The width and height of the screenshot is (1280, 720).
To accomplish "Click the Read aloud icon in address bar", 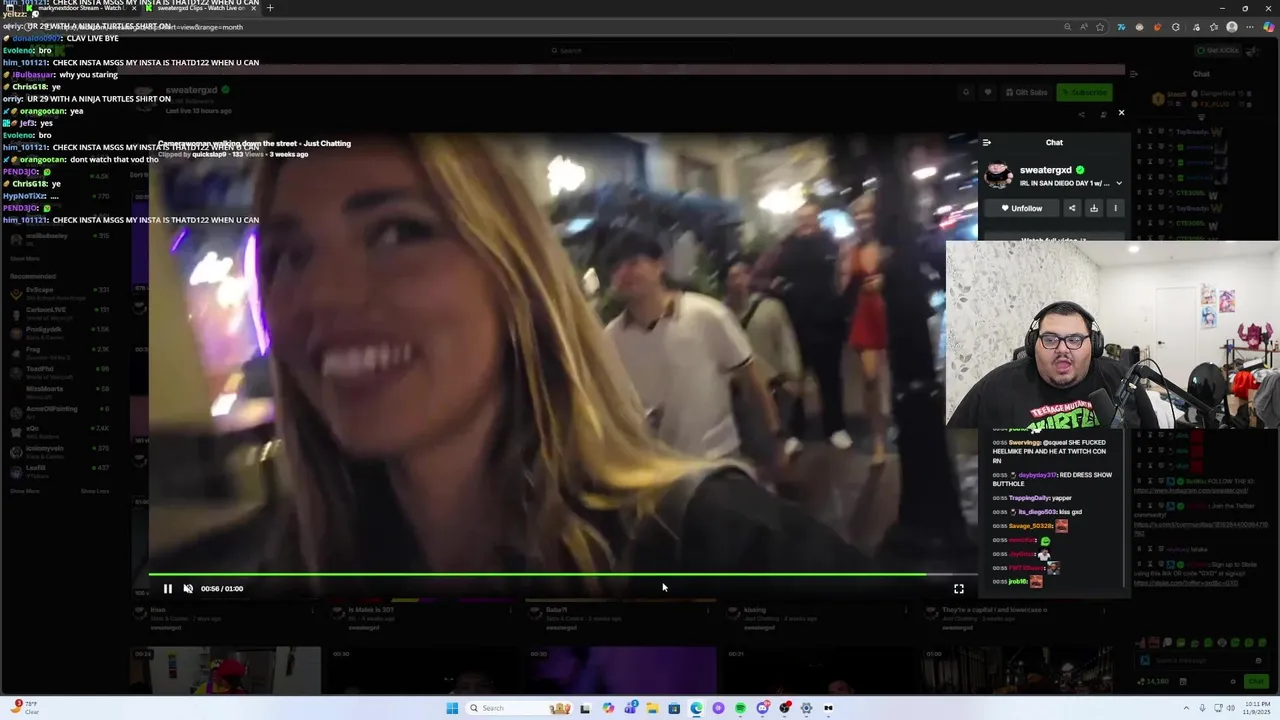I will coord(1084,27).
